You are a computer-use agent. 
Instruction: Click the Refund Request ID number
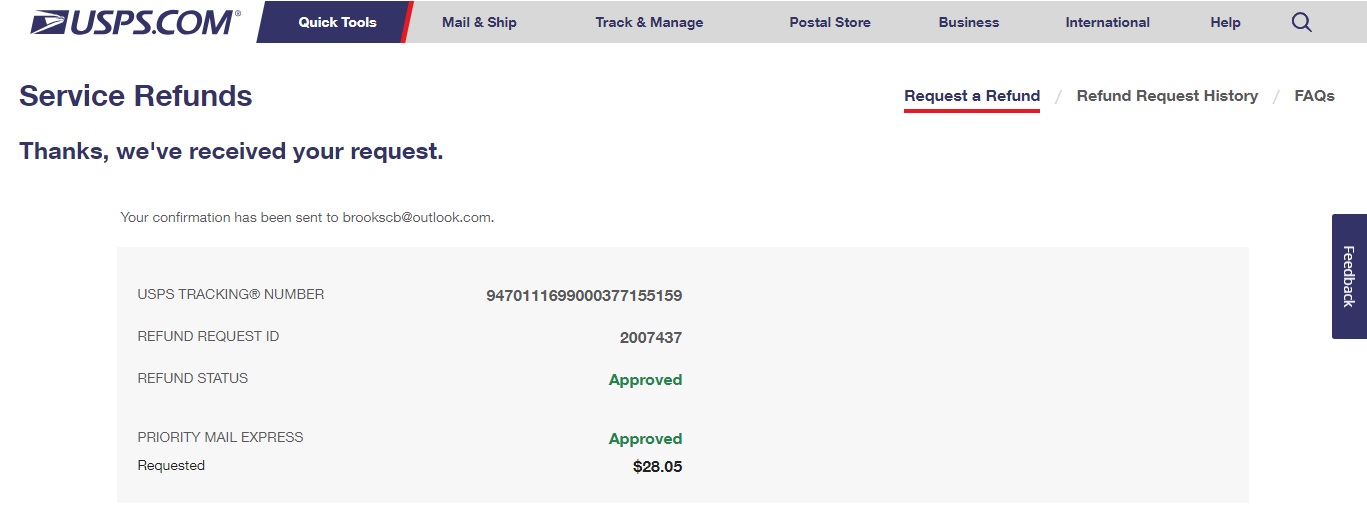(650, 338)
